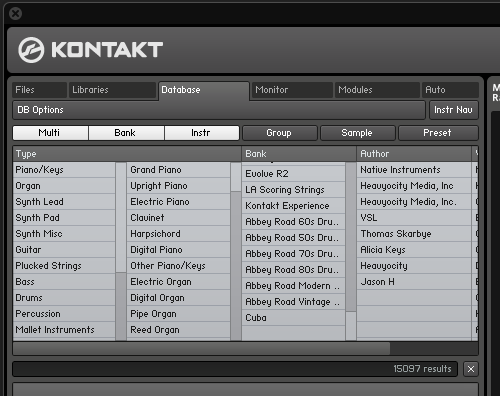Choose Electric Organ subtype
The height and width of the screenshot is (396, 500).
tap(178, 282)
